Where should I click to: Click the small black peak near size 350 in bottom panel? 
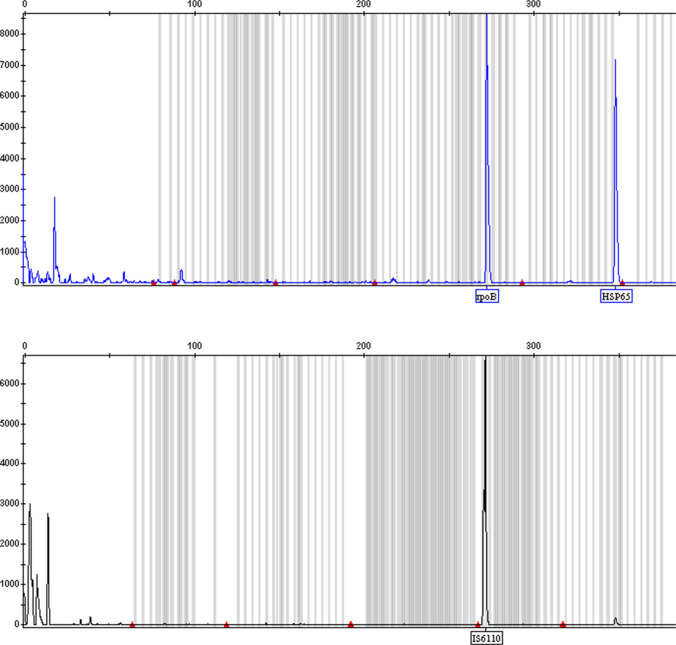615,621
